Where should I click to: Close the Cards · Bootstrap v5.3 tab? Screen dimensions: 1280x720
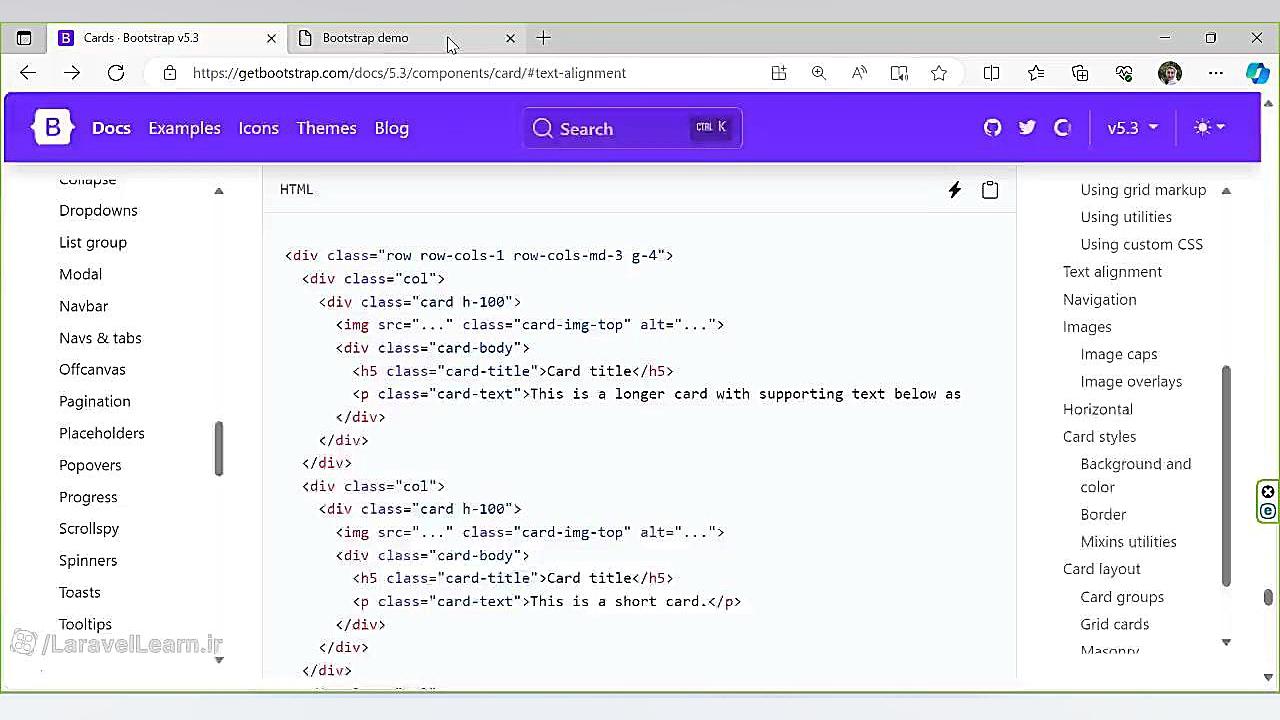coord(271,38)
